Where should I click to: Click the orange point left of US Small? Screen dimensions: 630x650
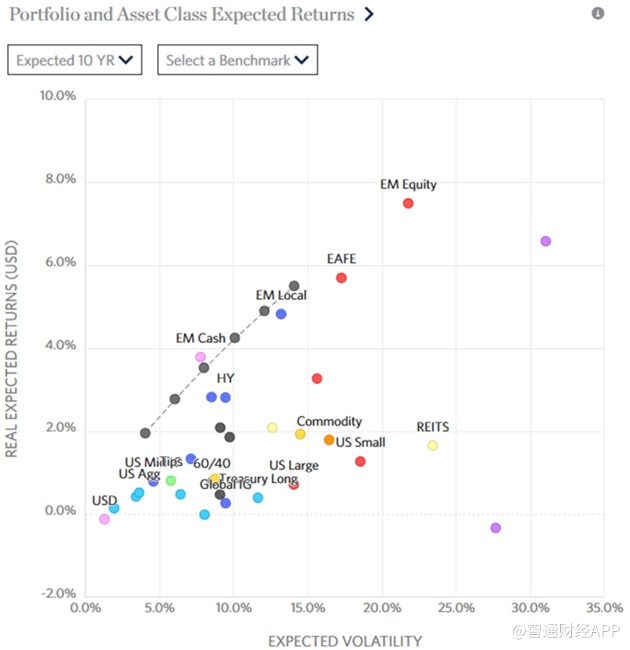(x=329, y=440)
